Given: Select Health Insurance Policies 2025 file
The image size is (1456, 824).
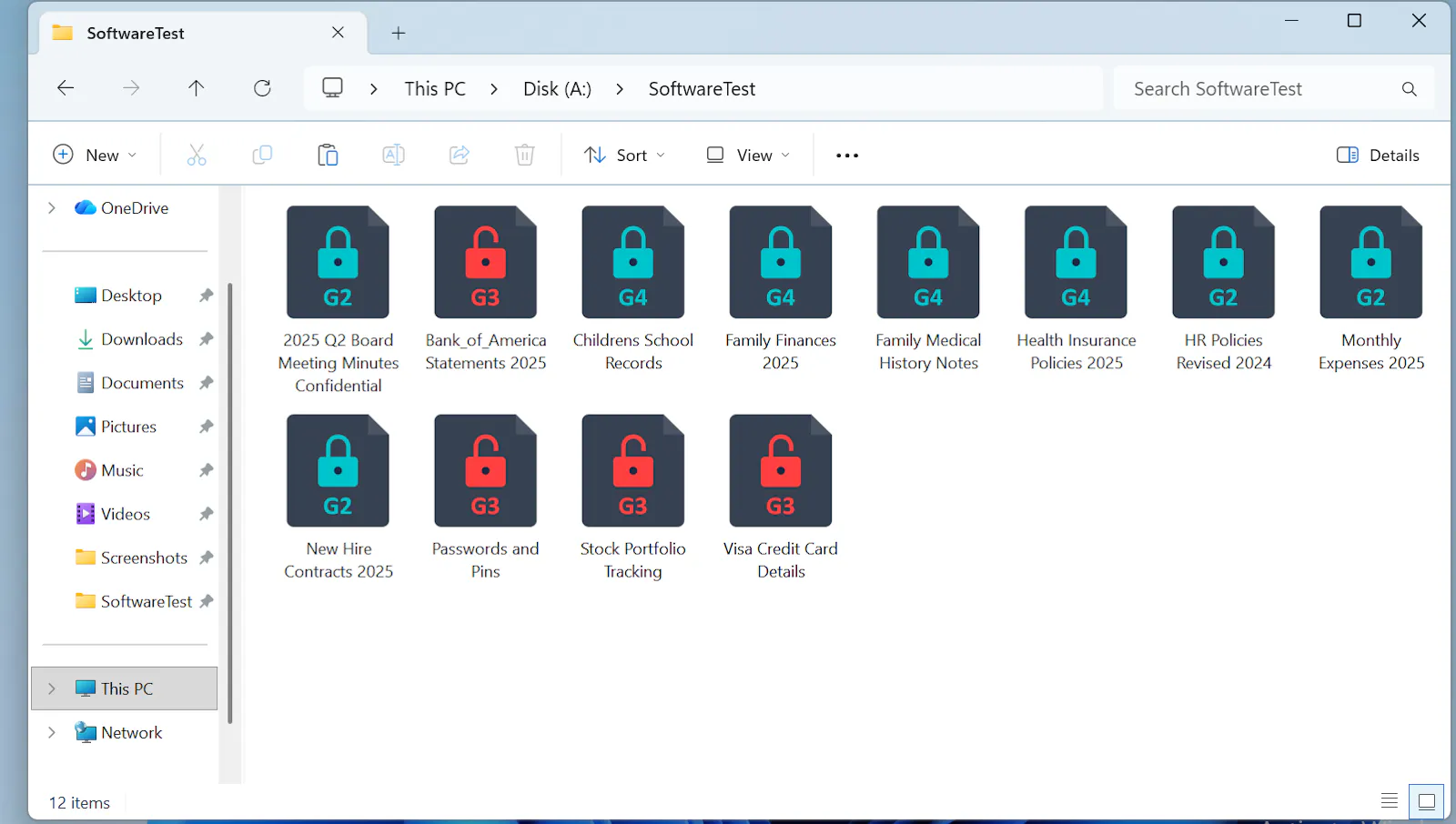Looking at the screenshot, I should 1077,288.
